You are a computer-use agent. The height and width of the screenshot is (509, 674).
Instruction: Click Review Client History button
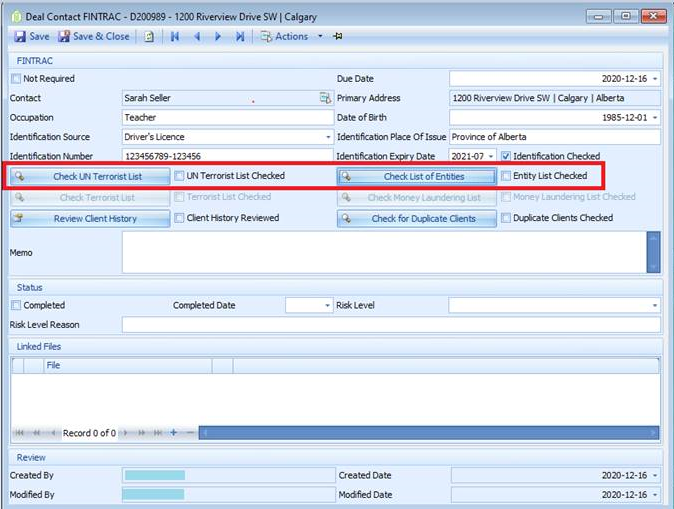point(90,218)
